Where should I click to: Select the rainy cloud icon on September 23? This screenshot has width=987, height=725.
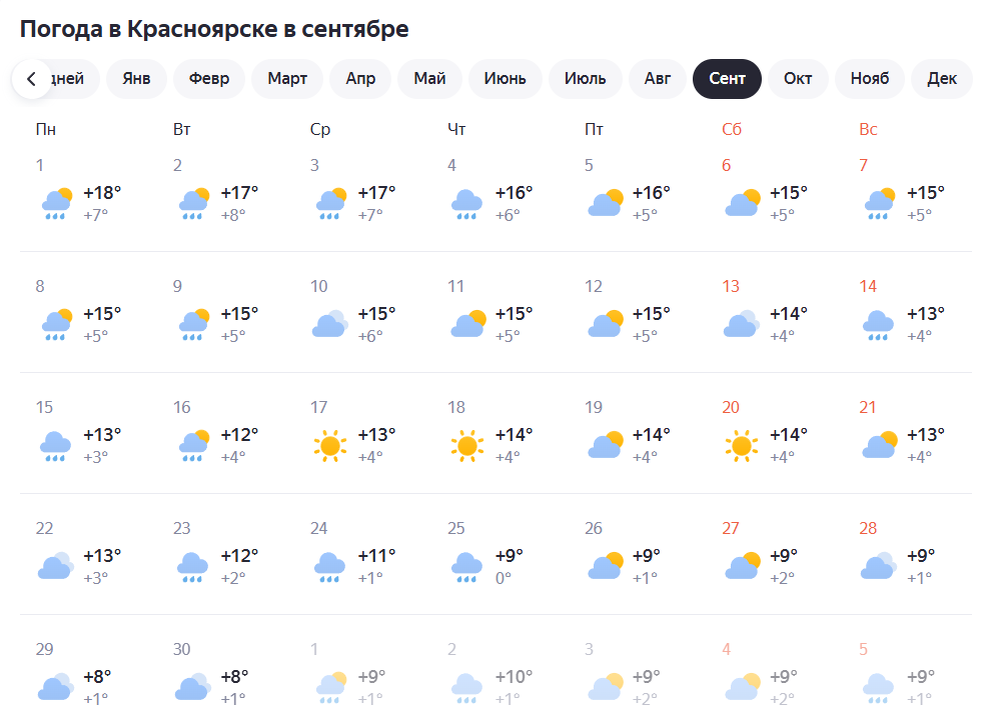(x=193, y=565)
